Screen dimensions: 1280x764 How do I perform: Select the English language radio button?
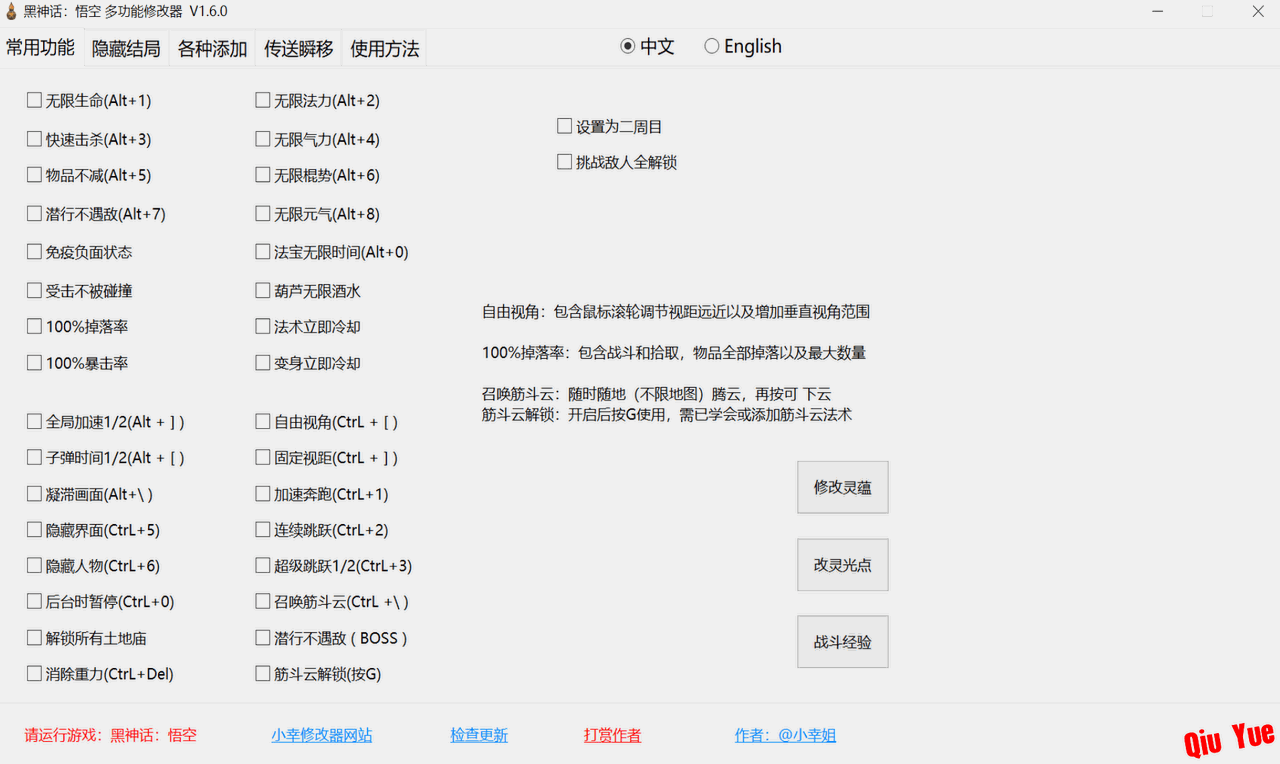[x=712, y=46]
